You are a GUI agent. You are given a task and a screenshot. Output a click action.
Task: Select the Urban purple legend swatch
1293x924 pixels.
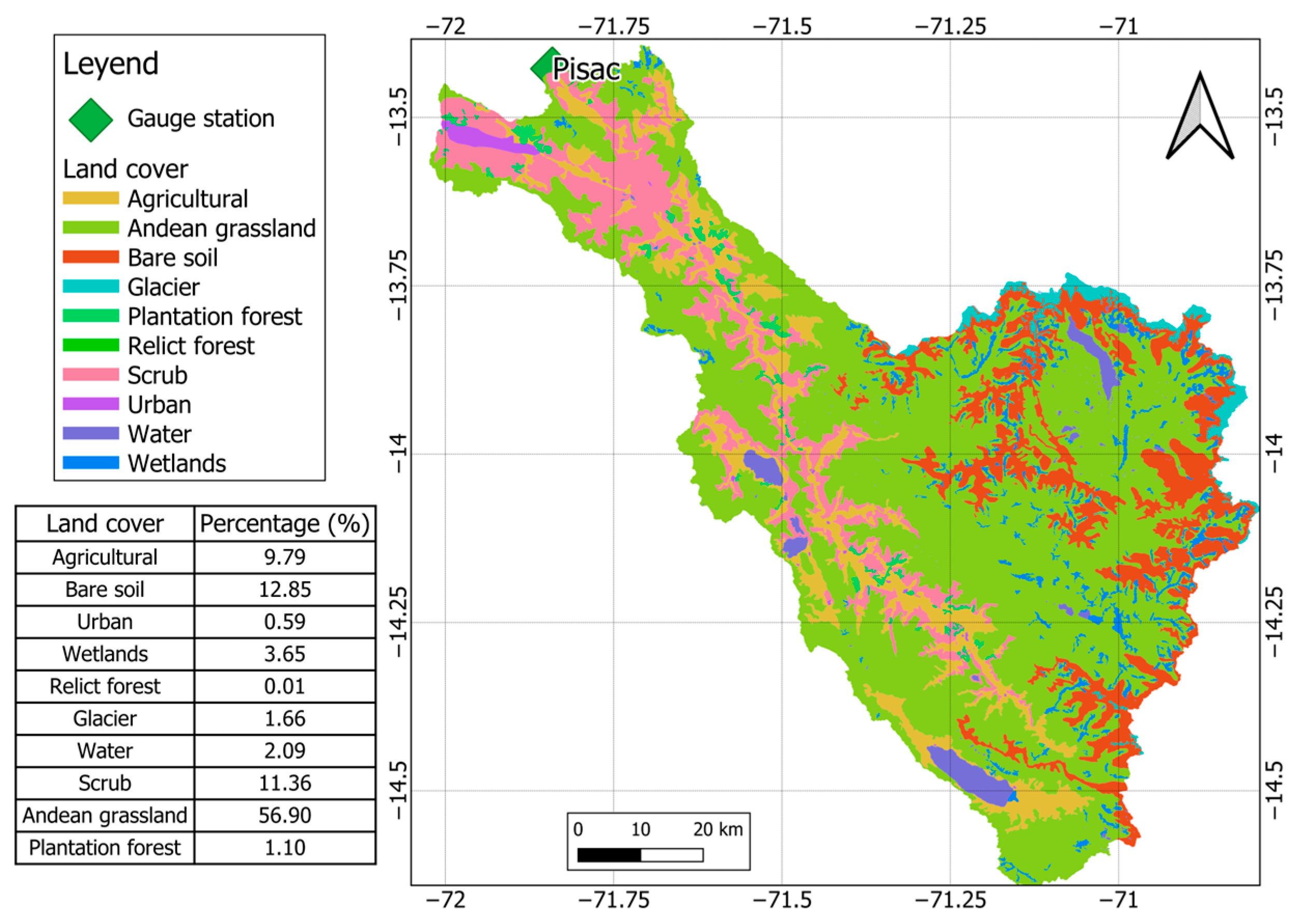[x=90, y=404]
